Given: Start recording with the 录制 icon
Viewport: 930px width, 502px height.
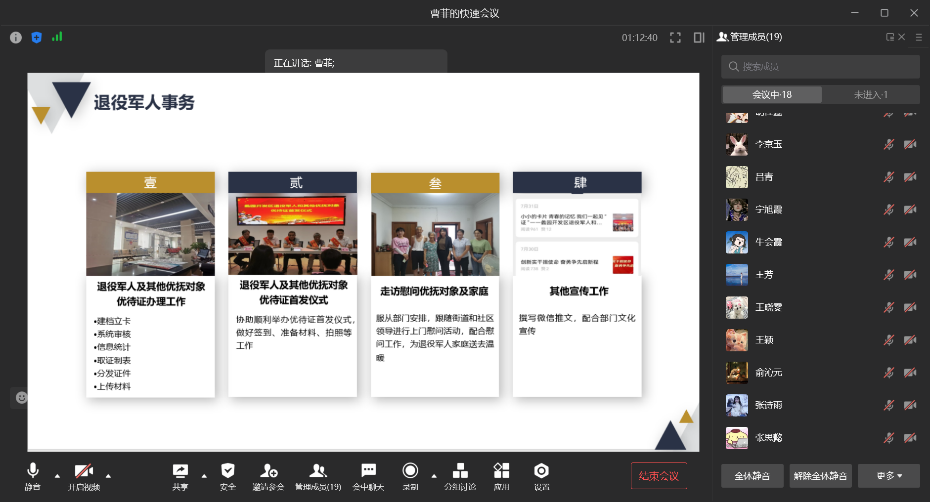Looking at the screenshot, I should (x=410, y=470).
